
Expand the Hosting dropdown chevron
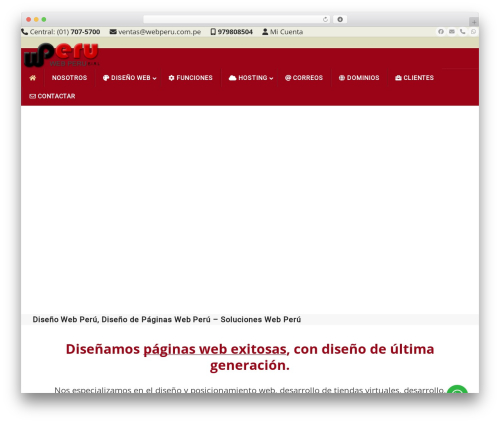click(x=271, y=78)
